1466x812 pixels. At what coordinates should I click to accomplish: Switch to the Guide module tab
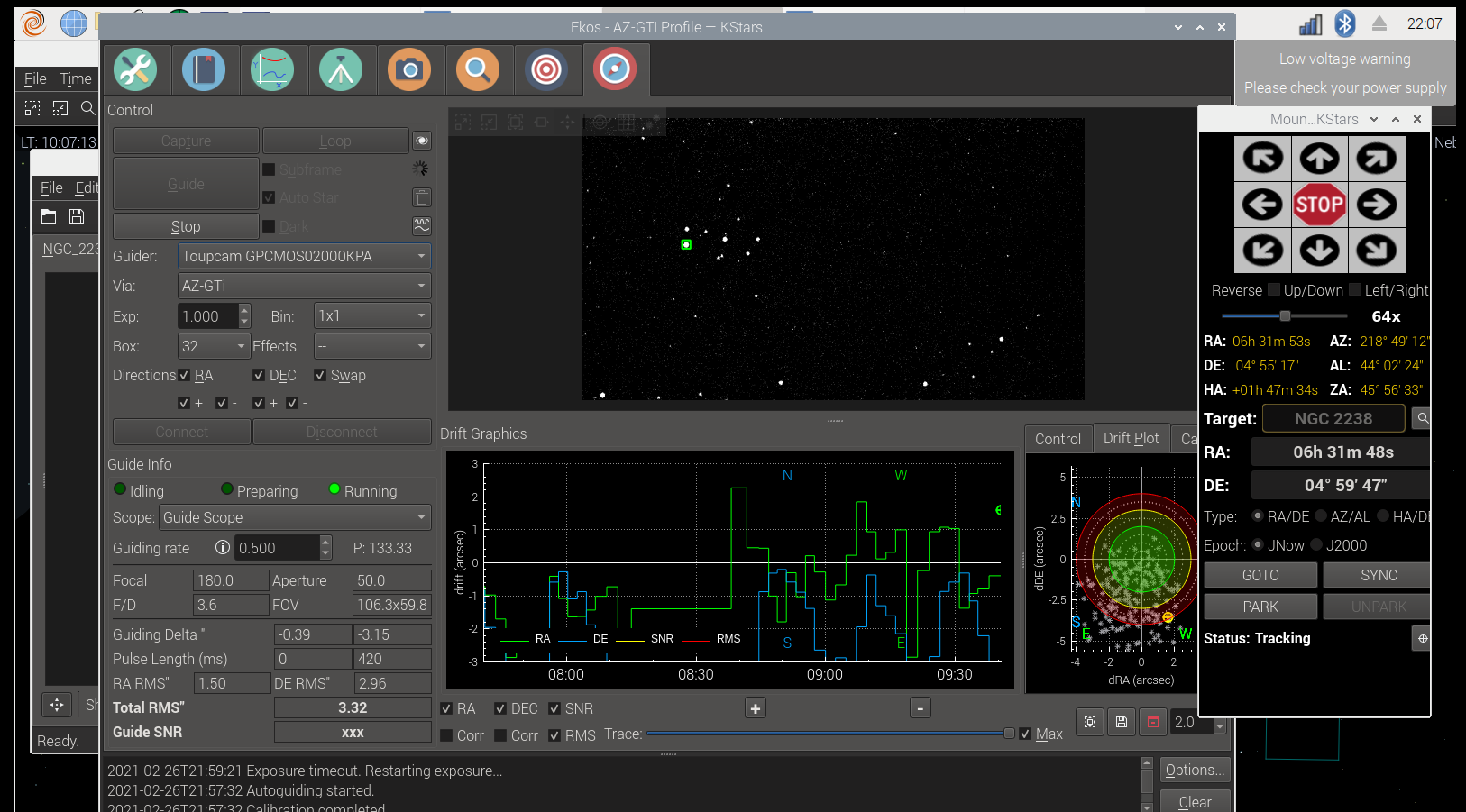coord(615,69)
